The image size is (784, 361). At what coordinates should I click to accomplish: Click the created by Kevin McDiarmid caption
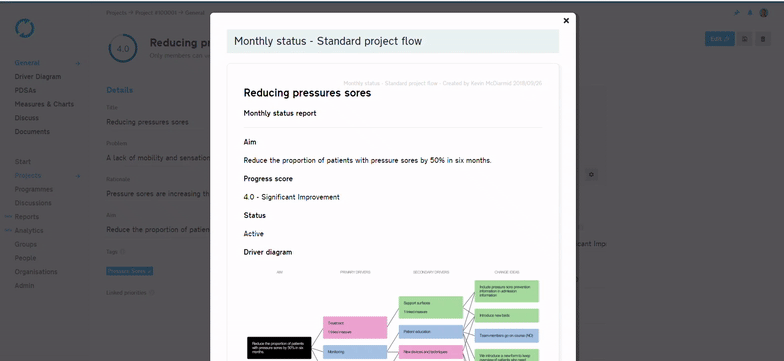442,83
